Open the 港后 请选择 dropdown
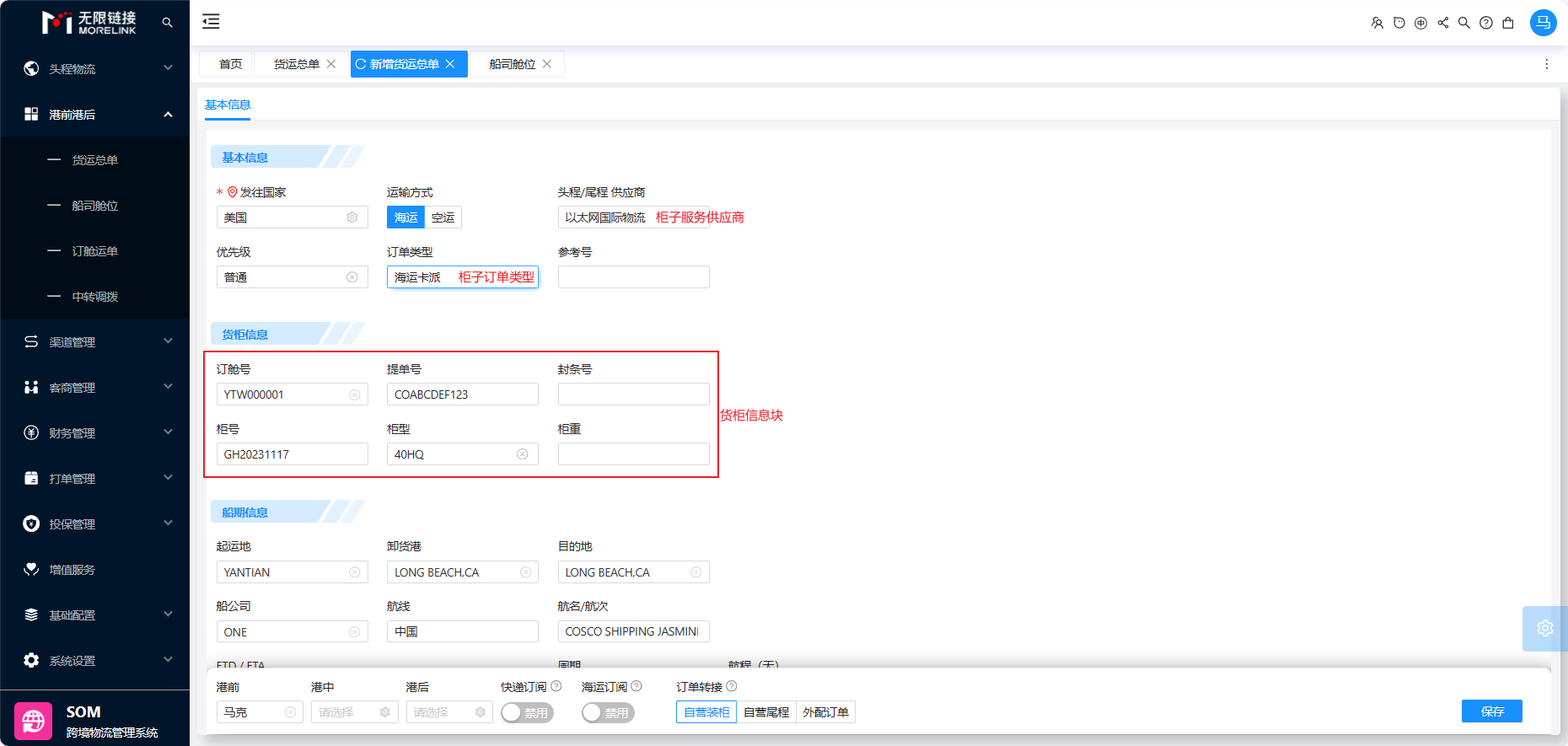Screen dimensions: 1568x746 pyautogui.click(x=449, y=712)
